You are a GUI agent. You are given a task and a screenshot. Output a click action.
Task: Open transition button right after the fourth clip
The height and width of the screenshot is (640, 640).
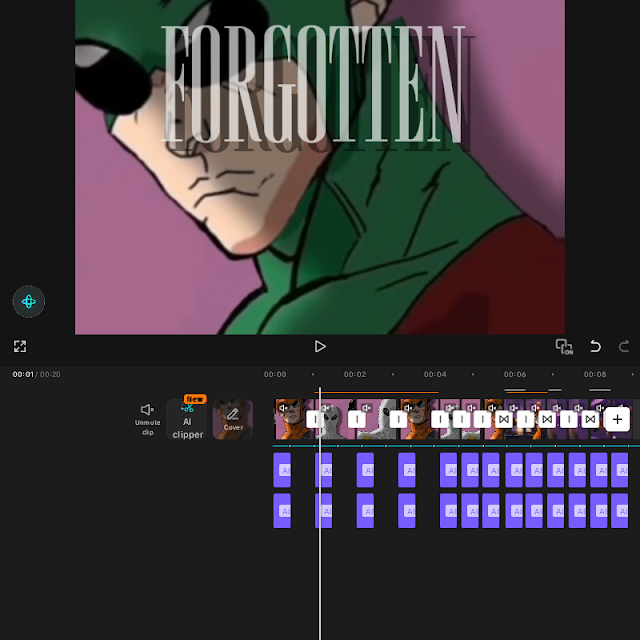click(440, 419)
